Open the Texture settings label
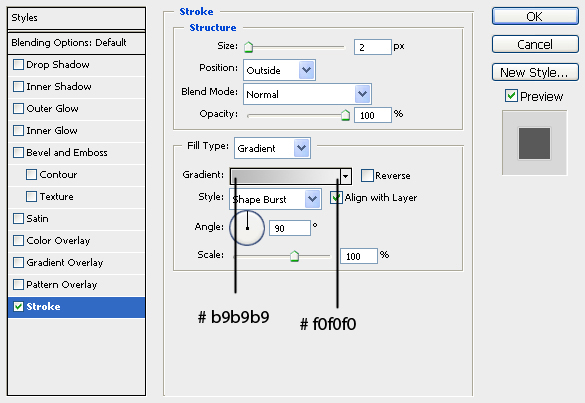The width and height of the screenshot is (585, 403). [x=56, y=197]
